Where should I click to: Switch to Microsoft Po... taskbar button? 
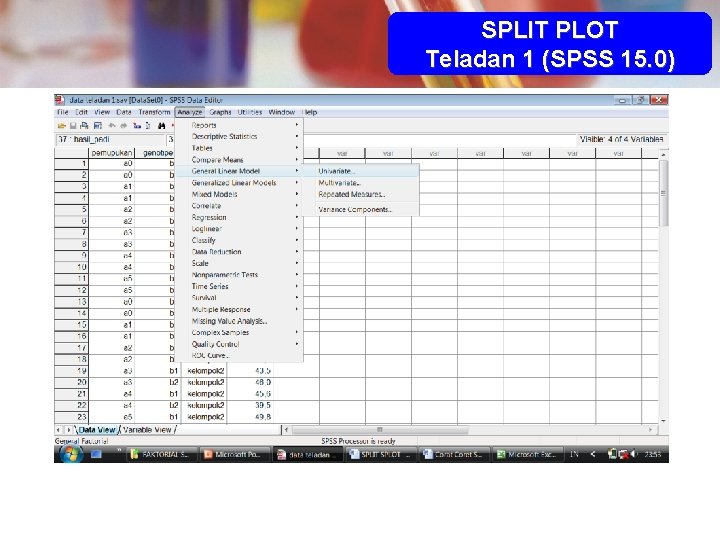point(235,454)
